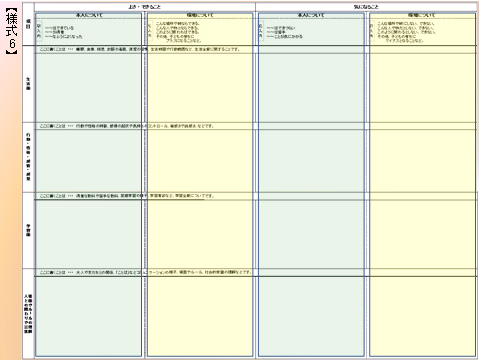The image size is (483, 363).
Task: Click the 行動・性格・感情・感覚 row label
Action: click(x=28, y=157)
